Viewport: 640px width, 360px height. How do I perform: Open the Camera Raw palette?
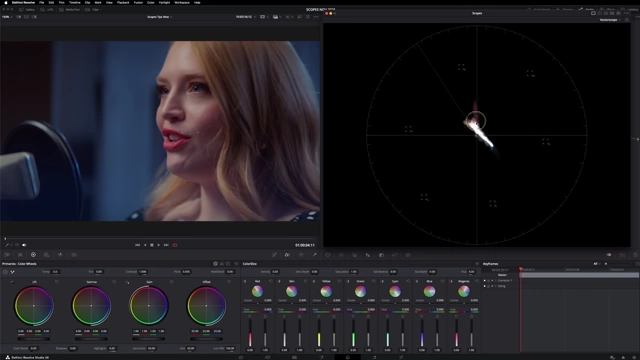point(7,255)
